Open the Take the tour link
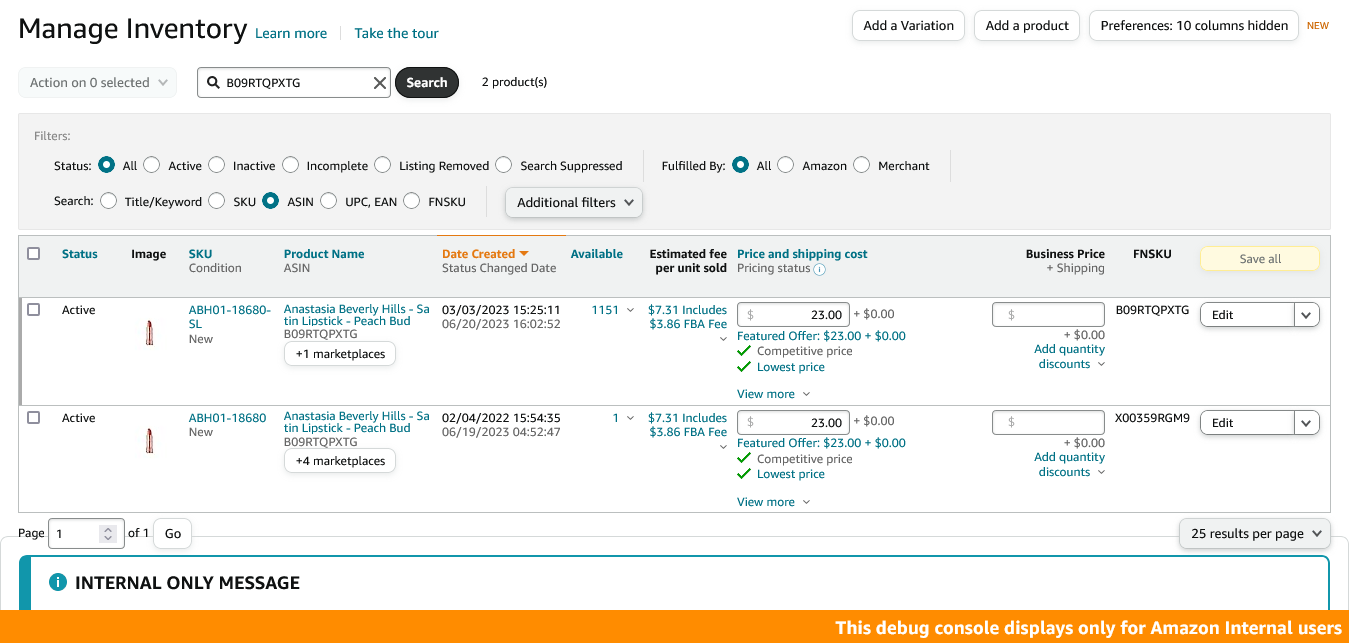This screenshot has height=643, width=1349. (396, 33)
